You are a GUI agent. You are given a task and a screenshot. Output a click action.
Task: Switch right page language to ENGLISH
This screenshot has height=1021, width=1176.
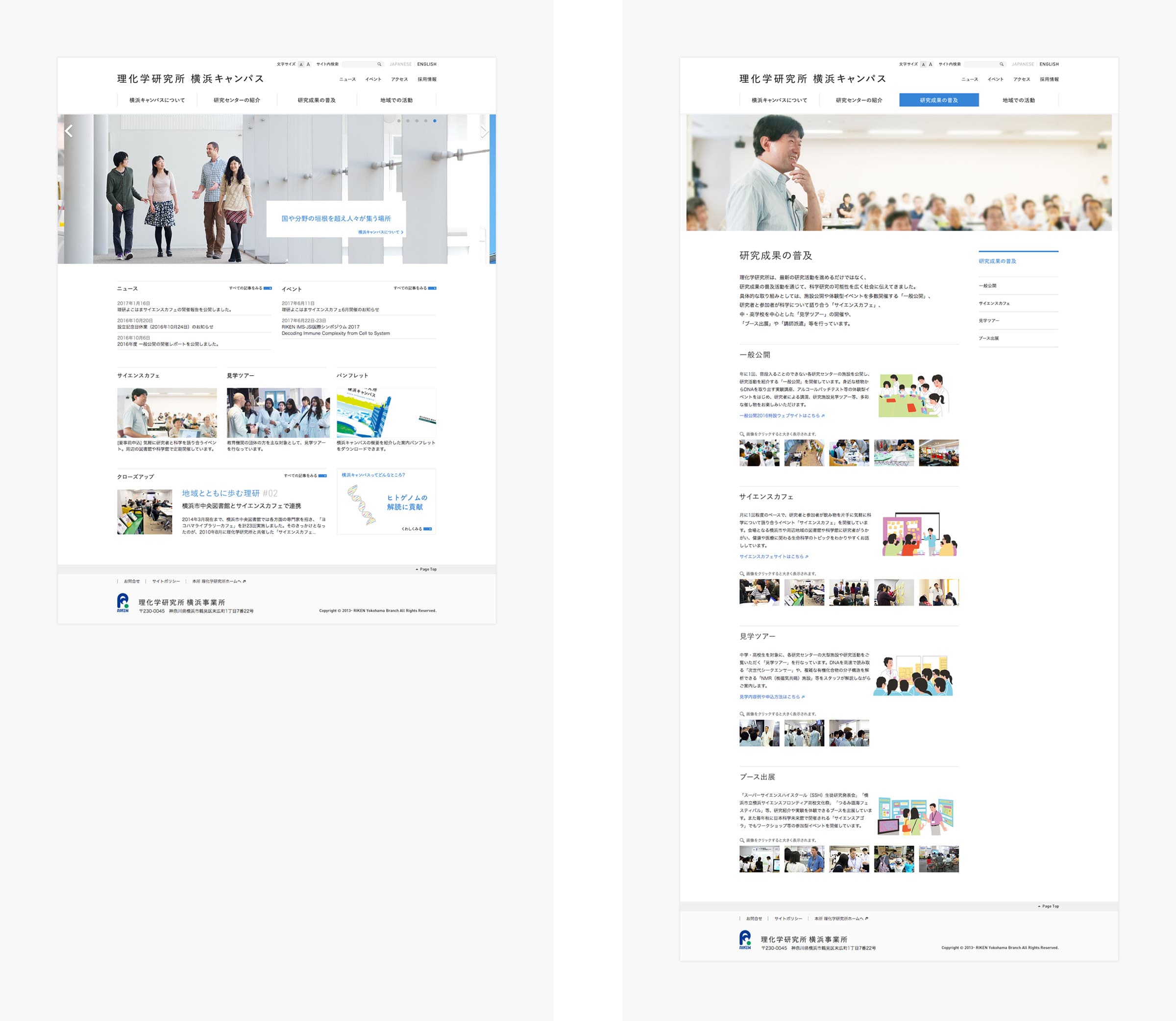pyautogui.click(x=1049, y=64)
